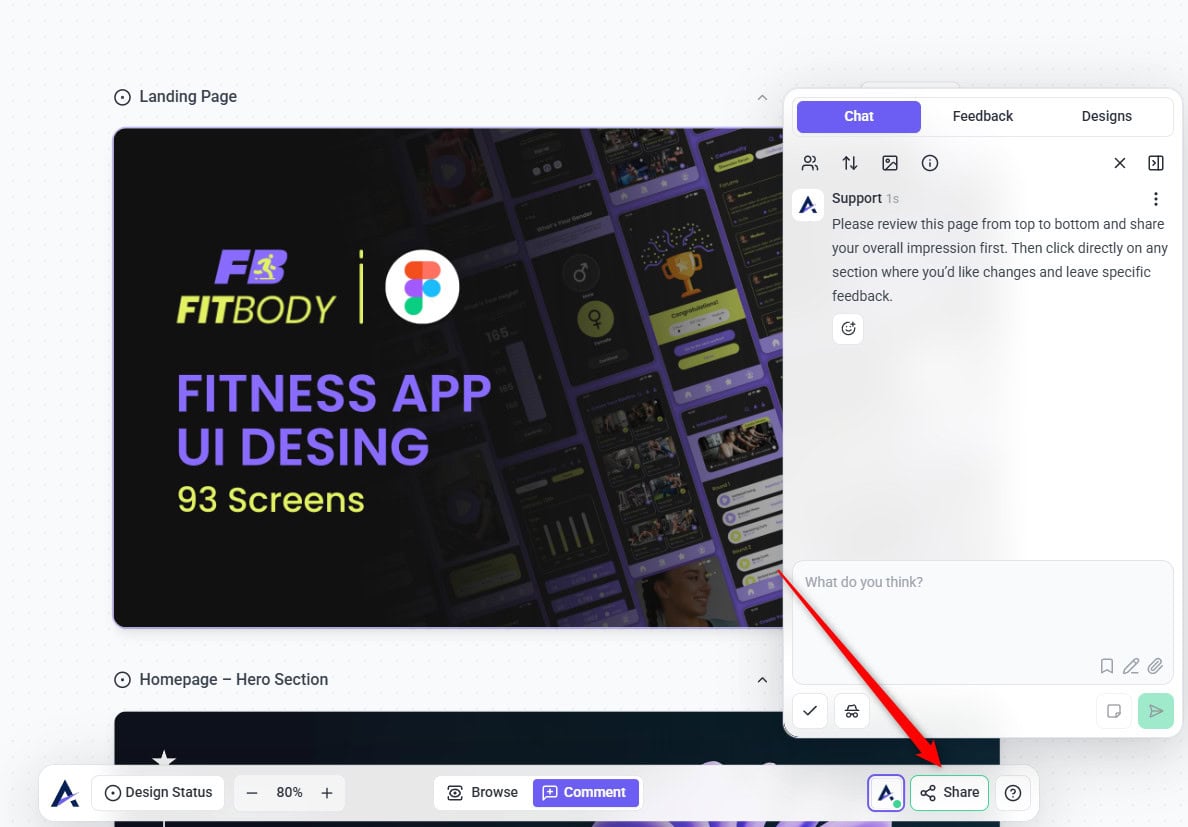Collapse the Landing Page section chevron
1188x827 pixels.
tap(762, 97)
